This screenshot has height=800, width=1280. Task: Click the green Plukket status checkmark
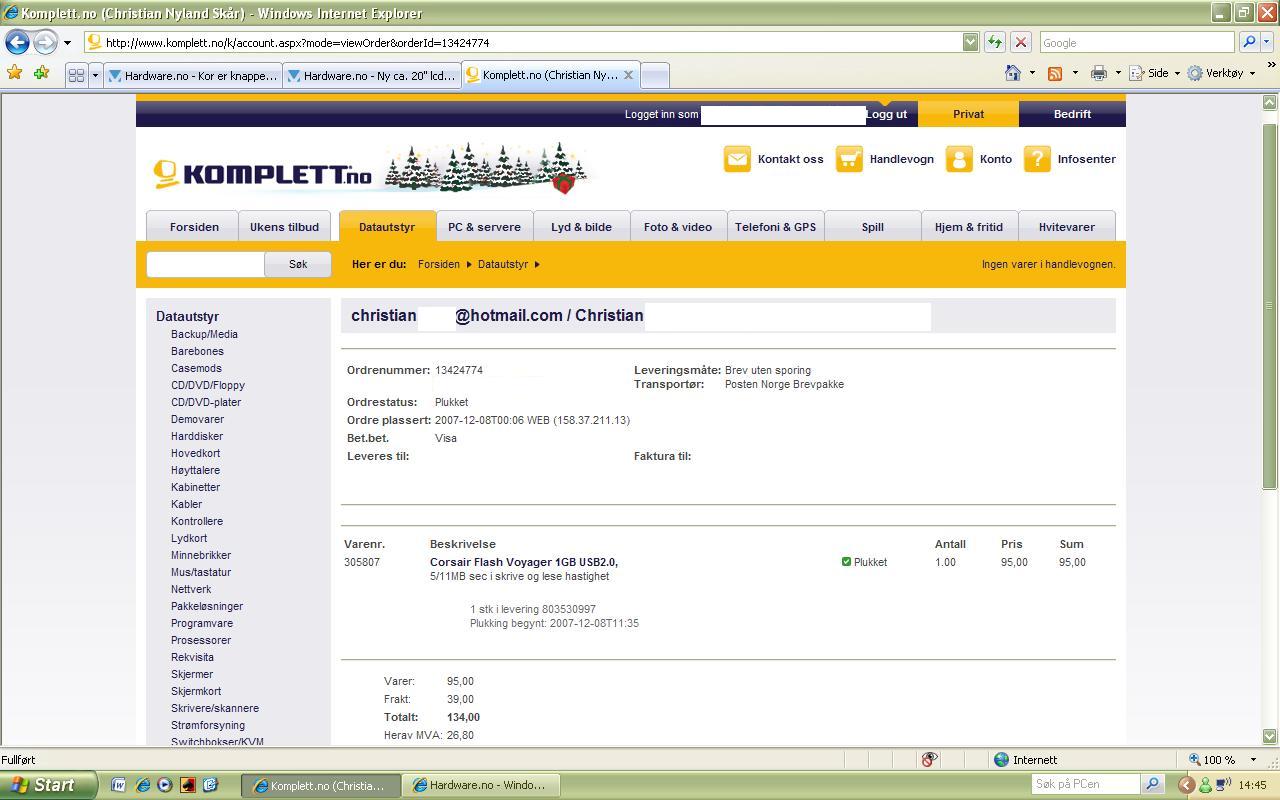pyautogui.click(x=846, y=562)
